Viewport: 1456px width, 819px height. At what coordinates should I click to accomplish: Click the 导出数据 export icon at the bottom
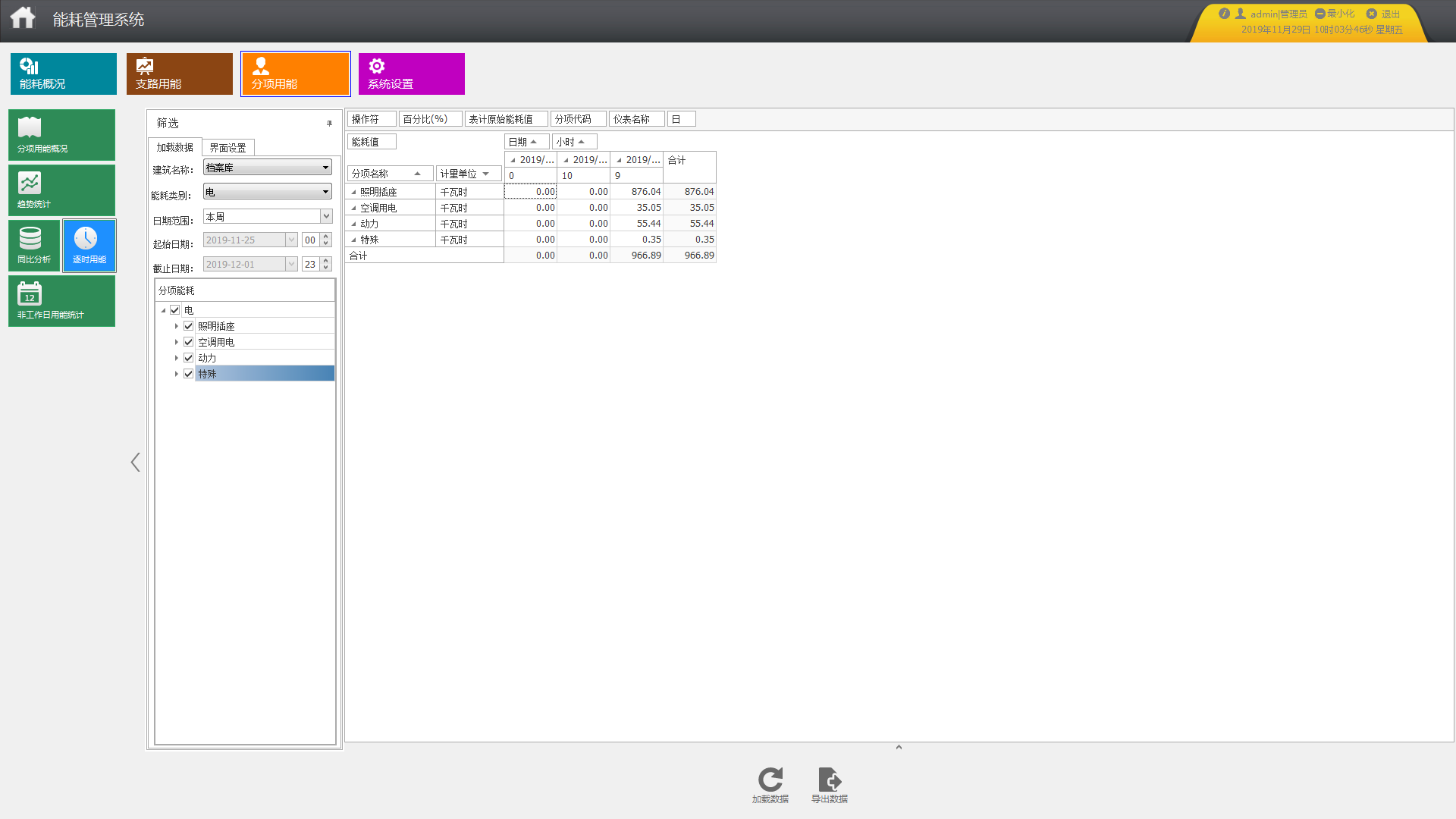(x=830, y=780)
